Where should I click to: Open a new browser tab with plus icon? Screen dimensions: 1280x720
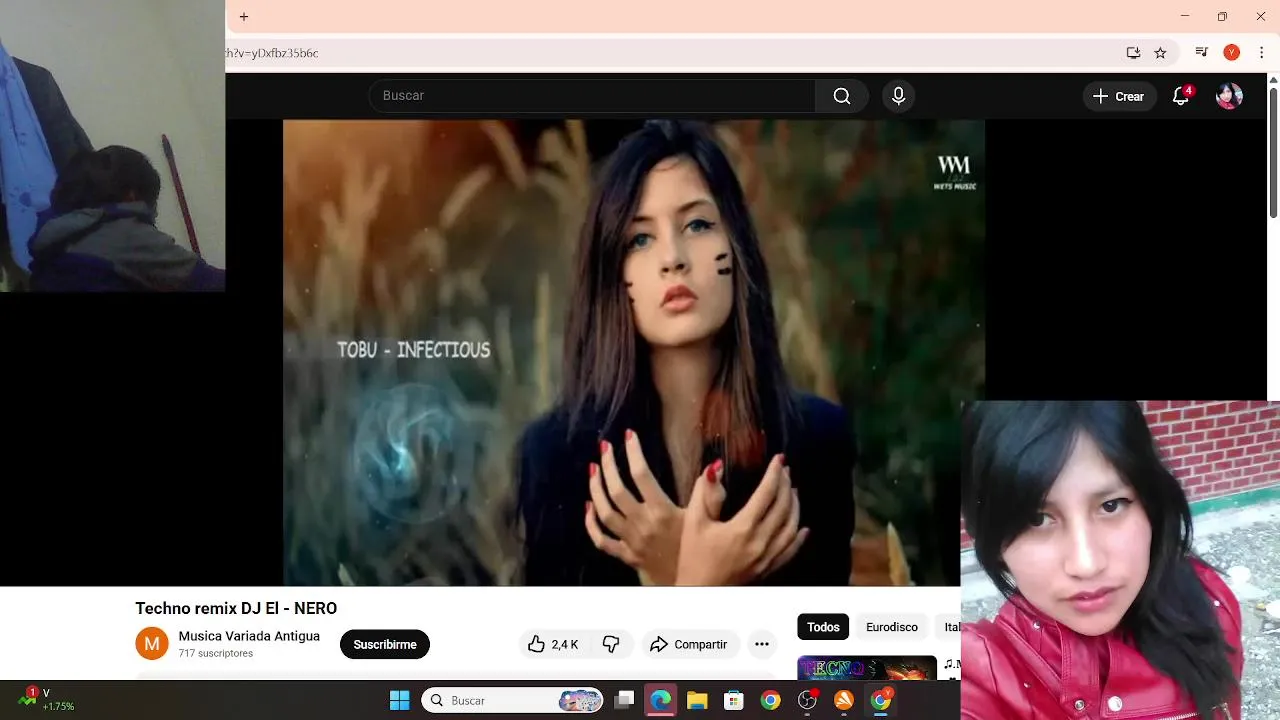tap(244, 17)
